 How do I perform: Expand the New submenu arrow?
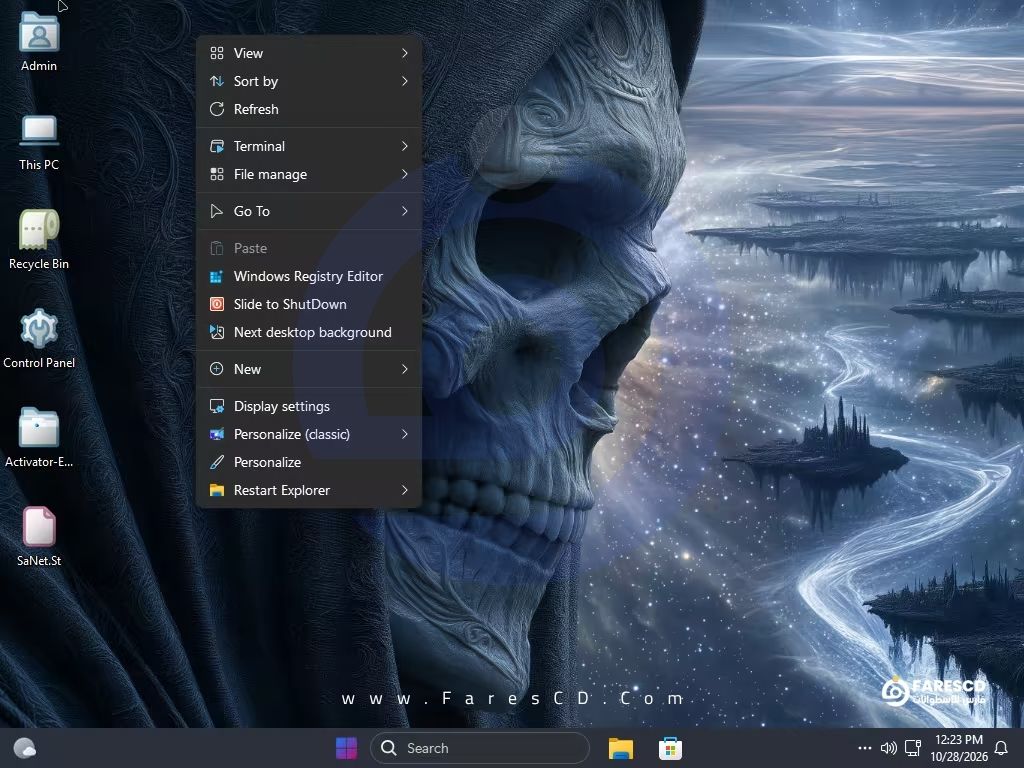click(405, 369)
